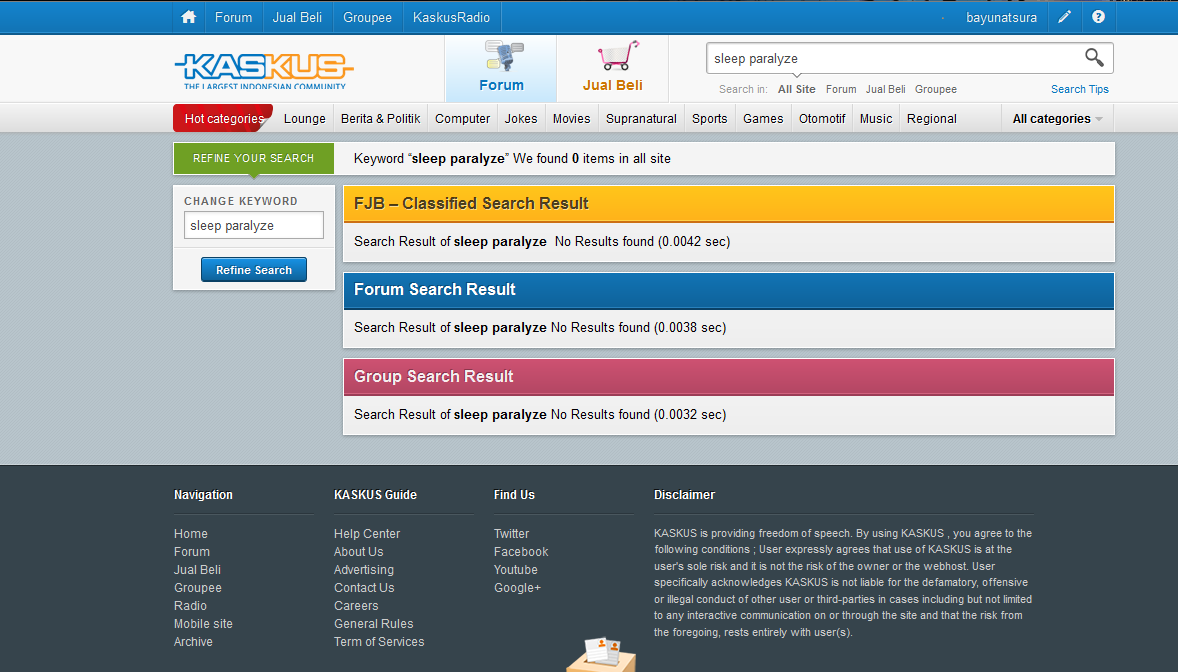Open the Term of Services footer link
Viewport: 1178px width, 672px height.
[x=379, y=642]
